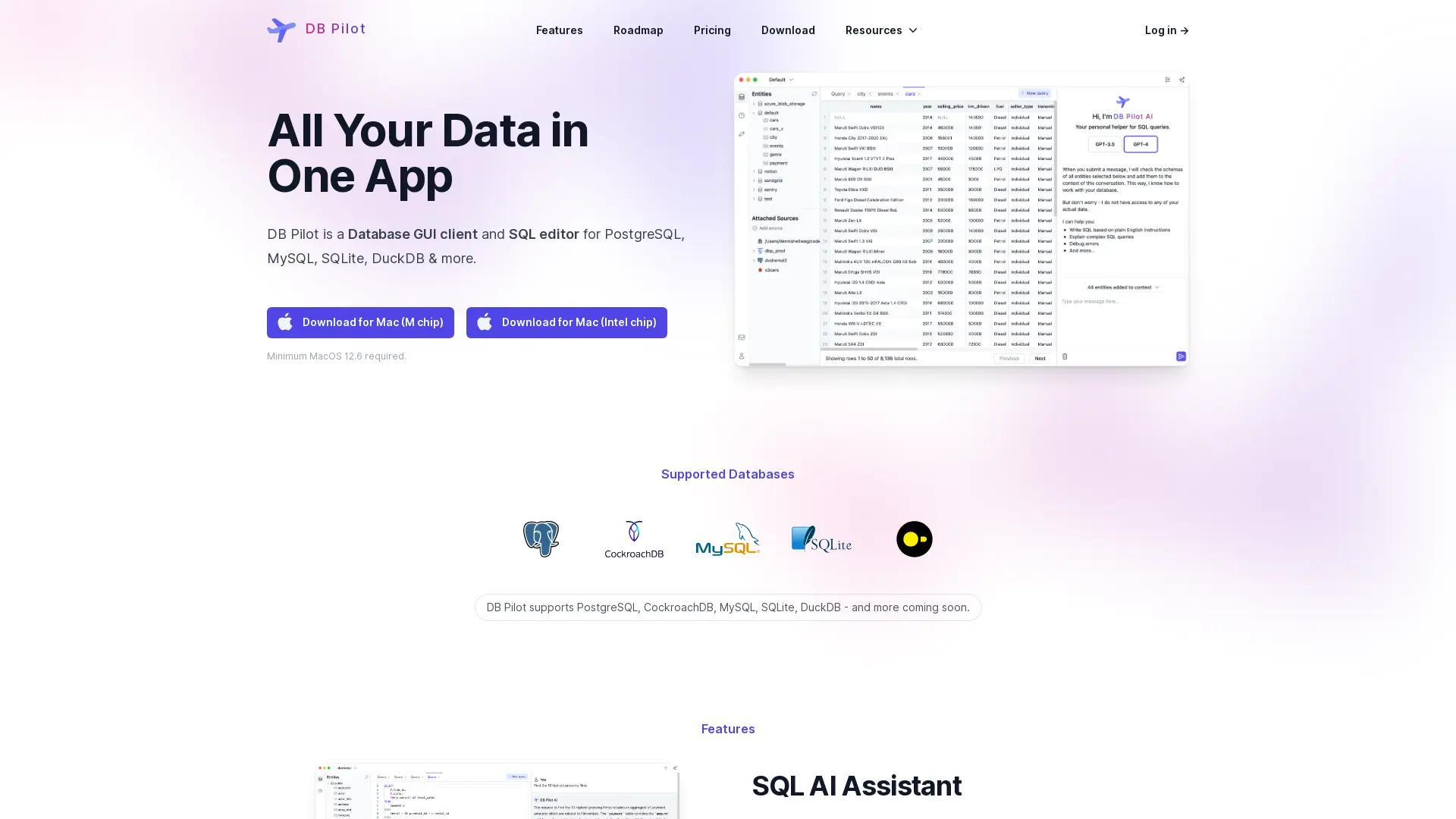Open the Resources navigation dropdown
Viewport: 1456px width, 819px height.
(x=880, y=30)
